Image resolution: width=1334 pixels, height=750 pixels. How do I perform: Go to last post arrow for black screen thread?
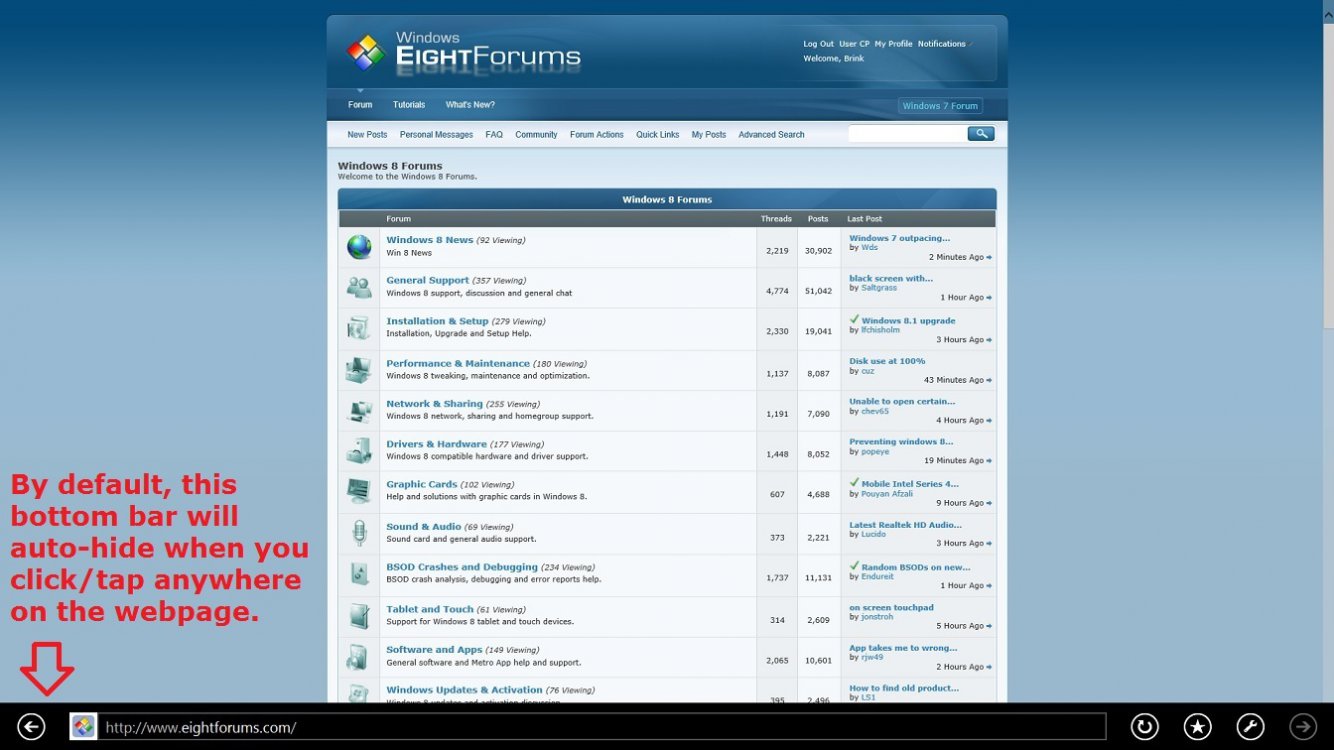click(x=989, y=298)
